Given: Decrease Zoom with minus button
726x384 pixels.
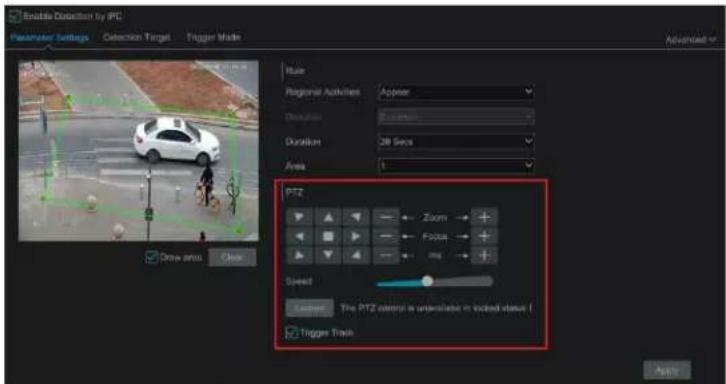Looking at the screenshot, I should tap(386, 217).
